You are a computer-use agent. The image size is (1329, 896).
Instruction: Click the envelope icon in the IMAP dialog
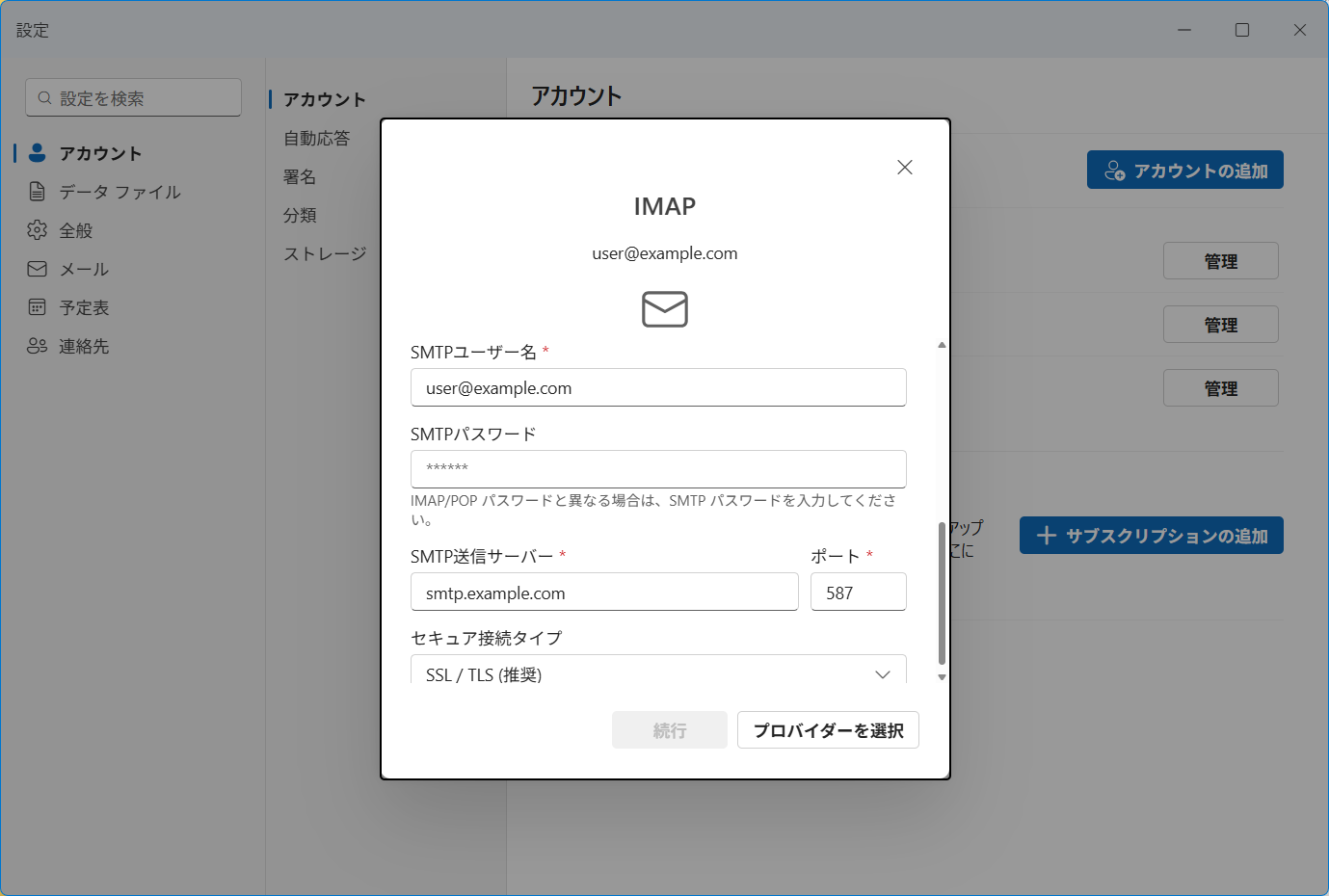(x=665, y=309)
